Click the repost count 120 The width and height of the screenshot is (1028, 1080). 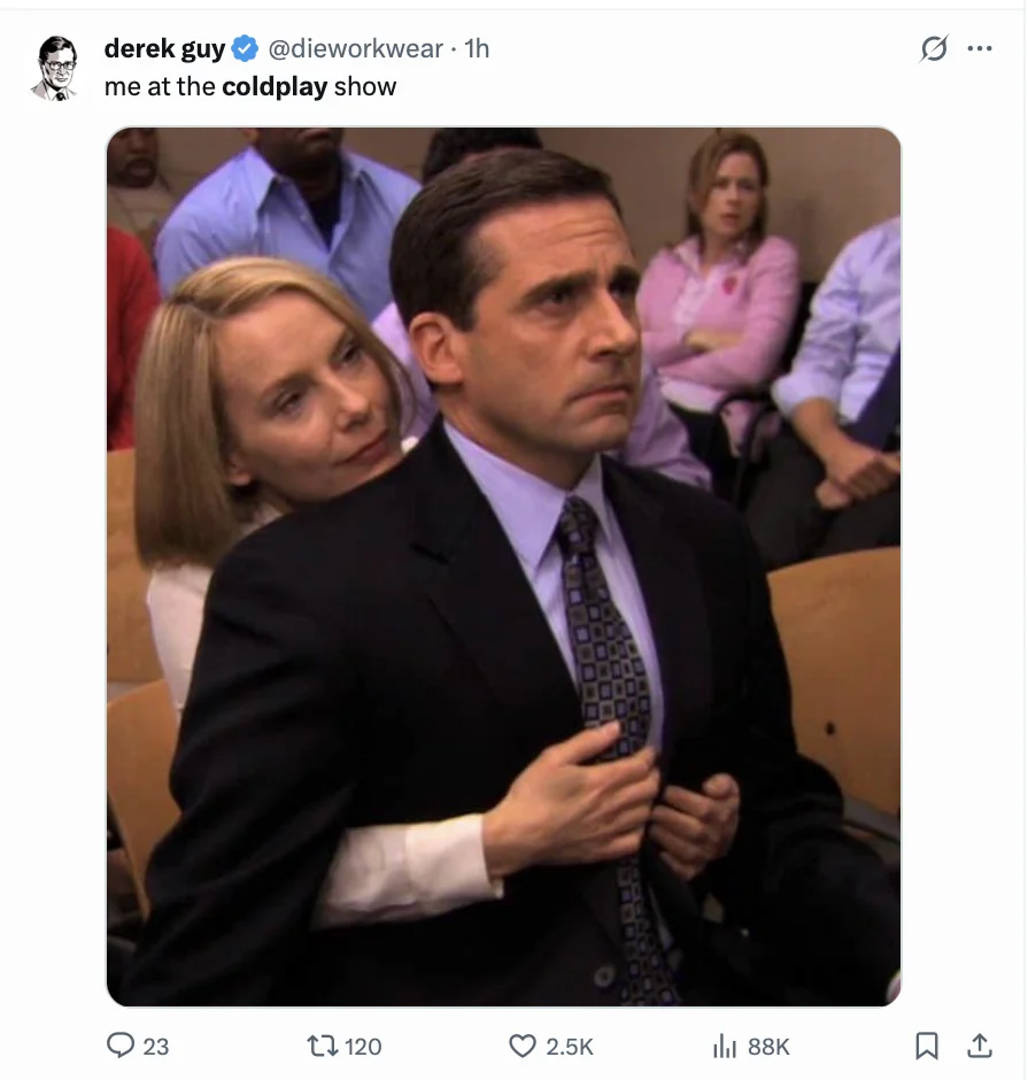(363, 1047)
